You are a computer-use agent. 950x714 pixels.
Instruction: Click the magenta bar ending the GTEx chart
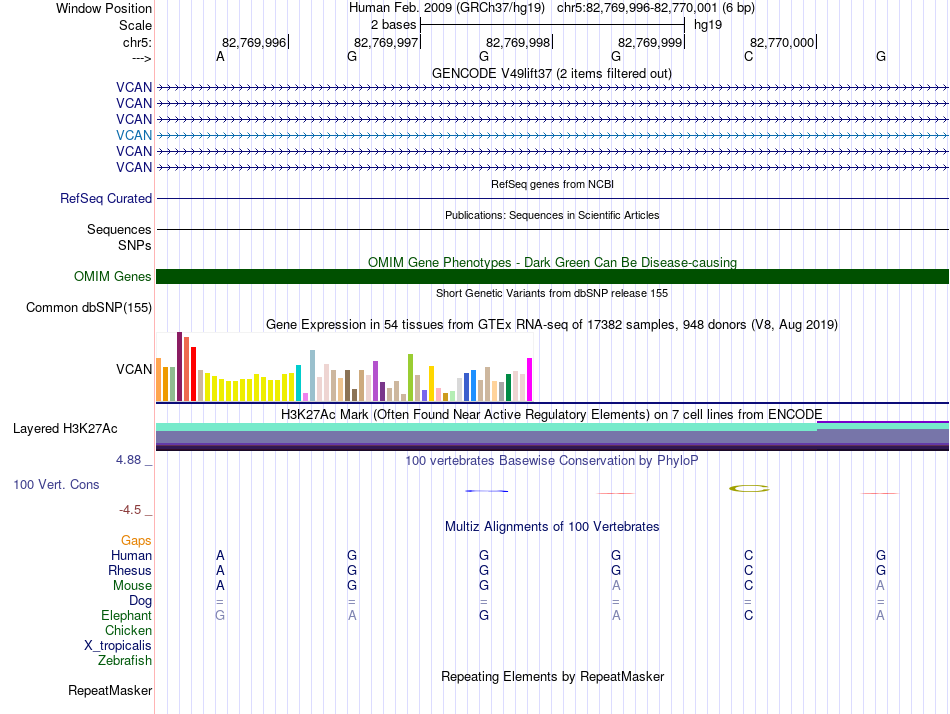coord(530,379)
